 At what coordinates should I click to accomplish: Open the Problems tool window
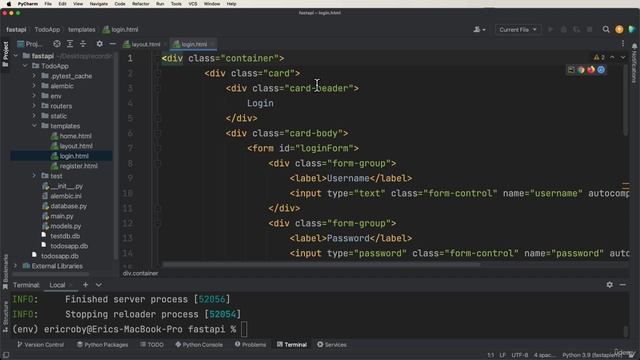pos(250,344)
